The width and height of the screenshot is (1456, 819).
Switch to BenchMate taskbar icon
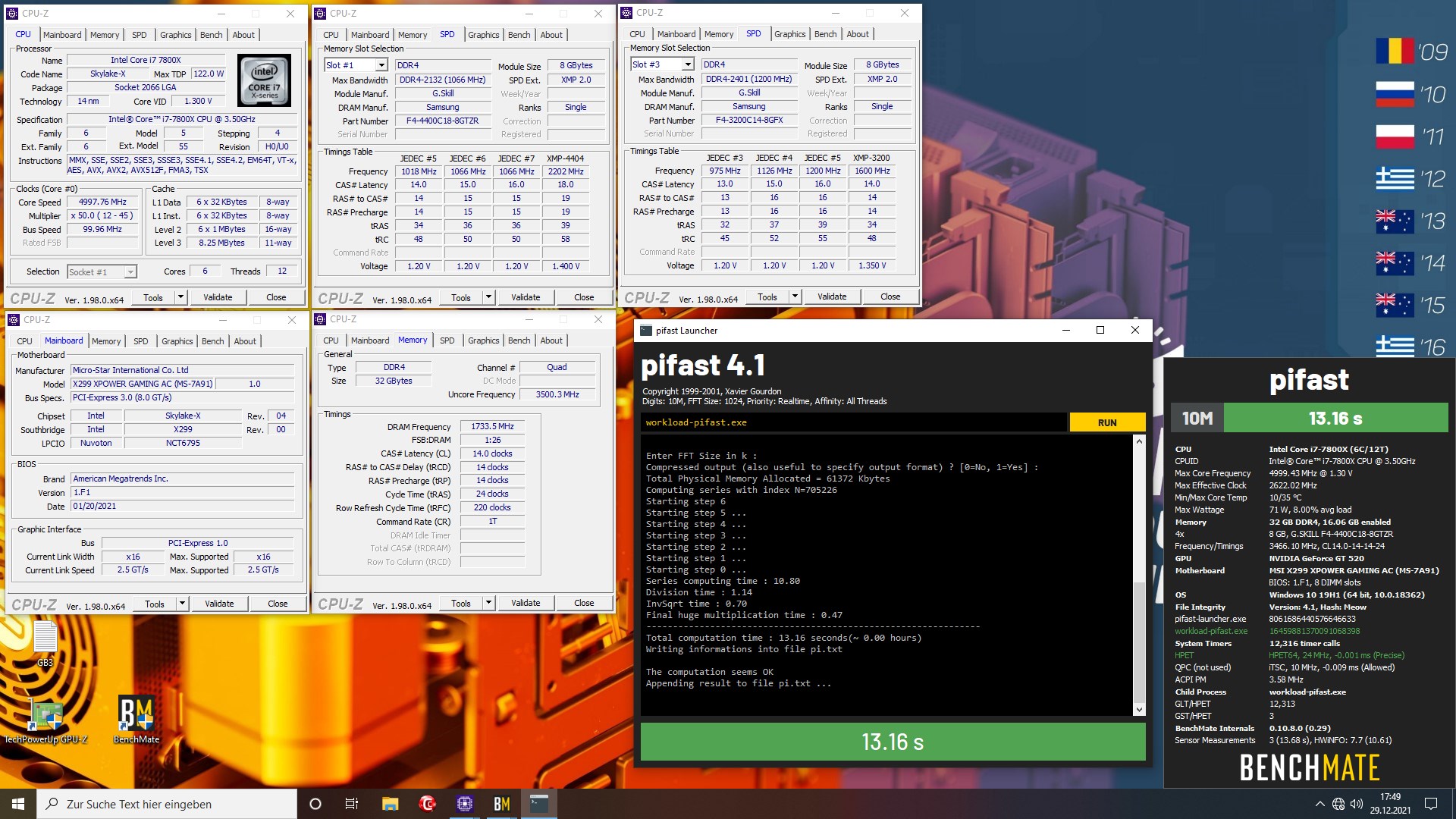[x=502, y=804]
